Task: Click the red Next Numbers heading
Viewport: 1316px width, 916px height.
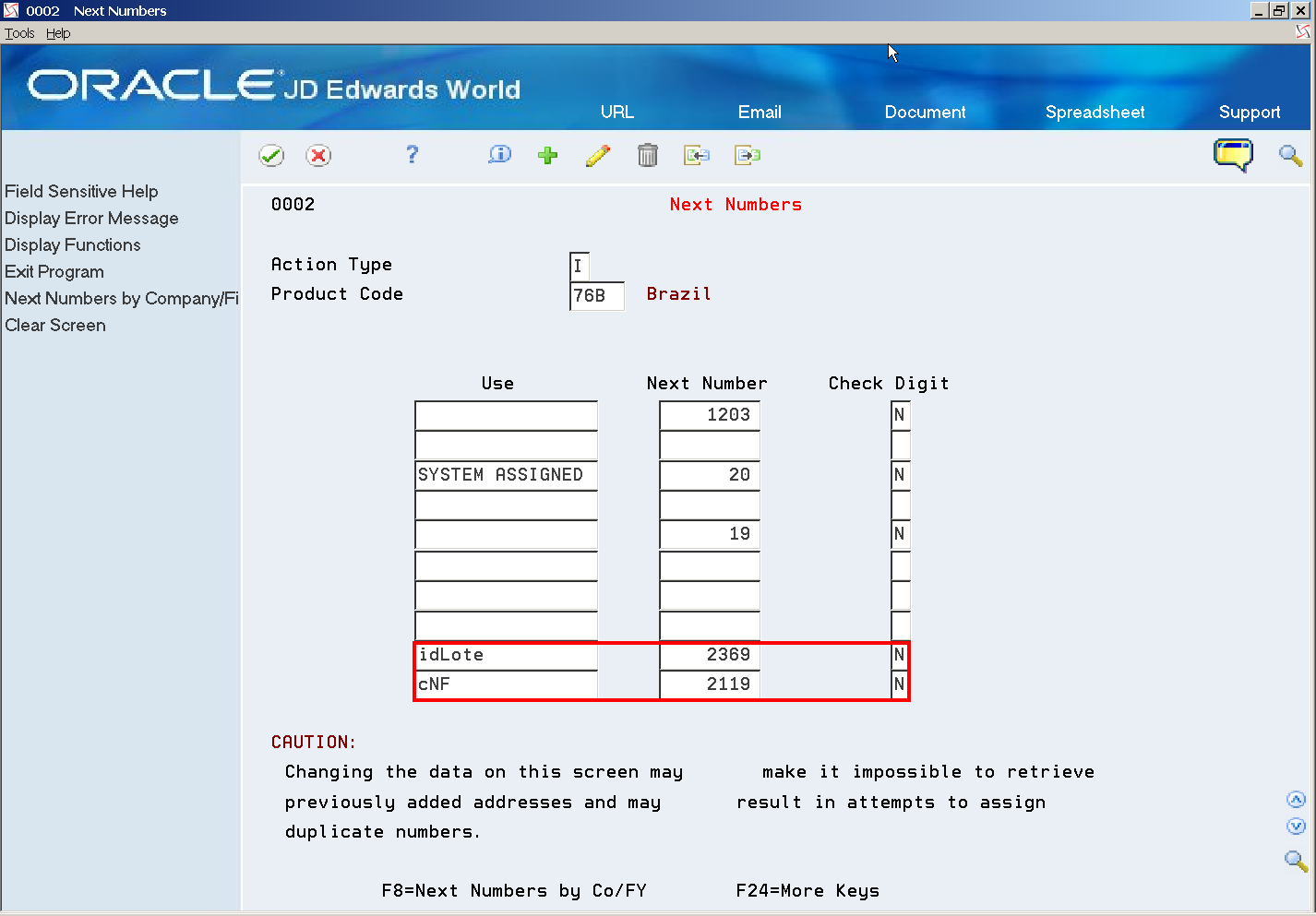Action: 736,204
